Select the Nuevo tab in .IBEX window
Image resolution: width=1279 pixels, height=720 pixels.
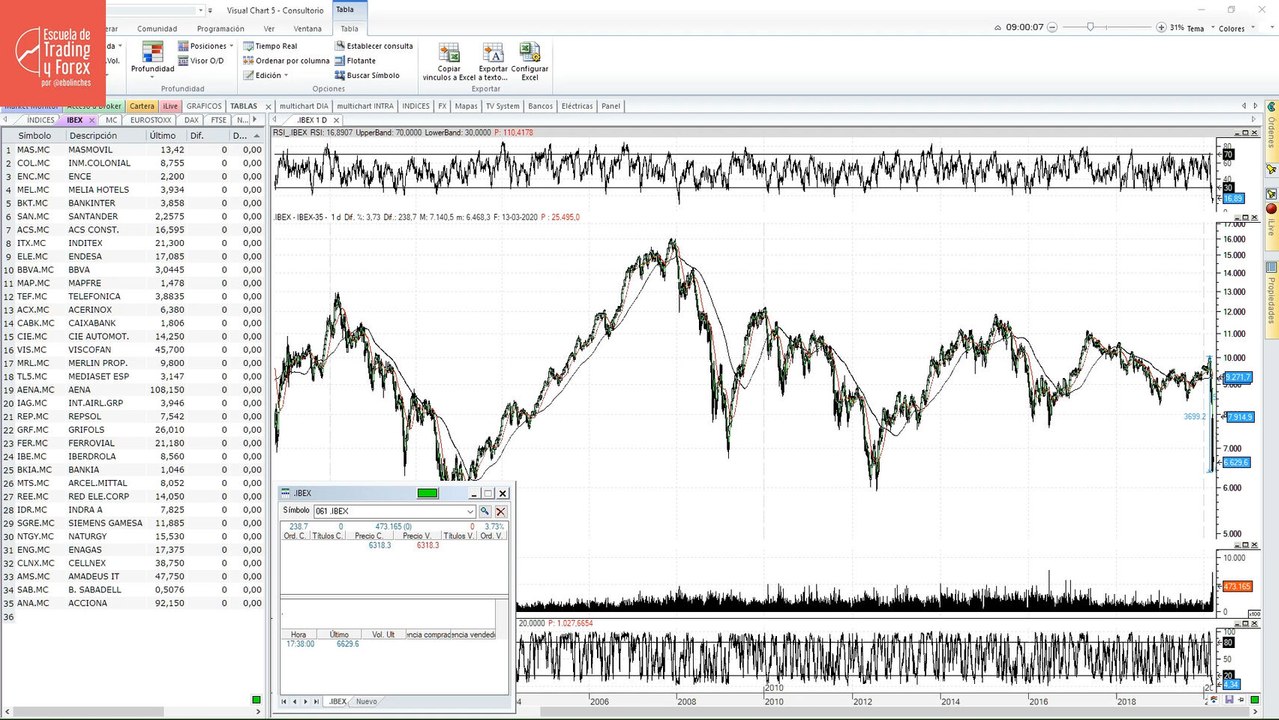click(x=367, y=702)
